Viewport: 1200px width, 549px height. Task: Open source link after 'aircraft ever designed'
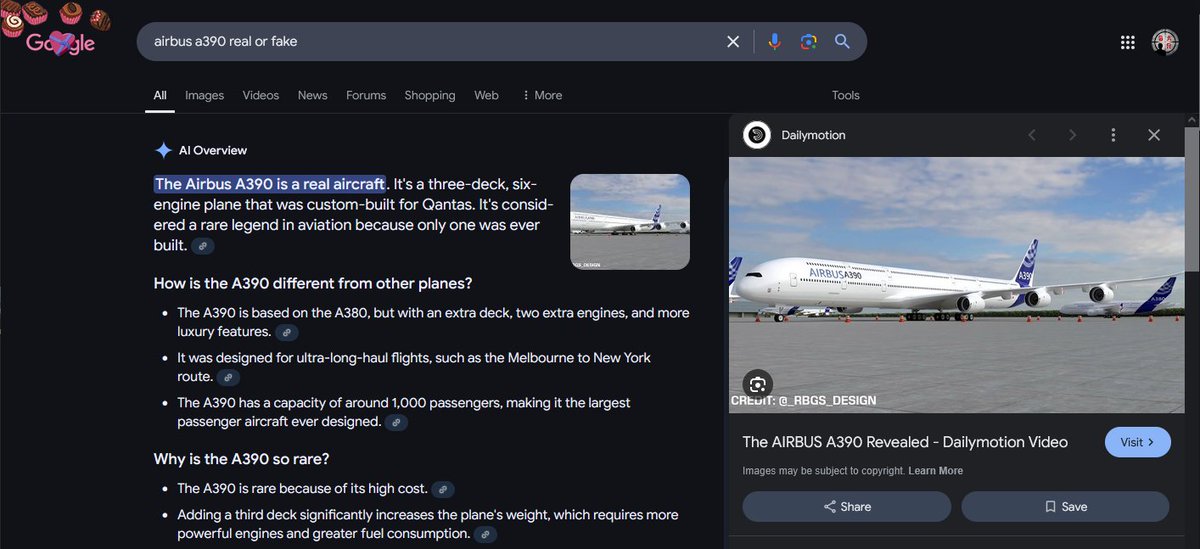point(397,423)
